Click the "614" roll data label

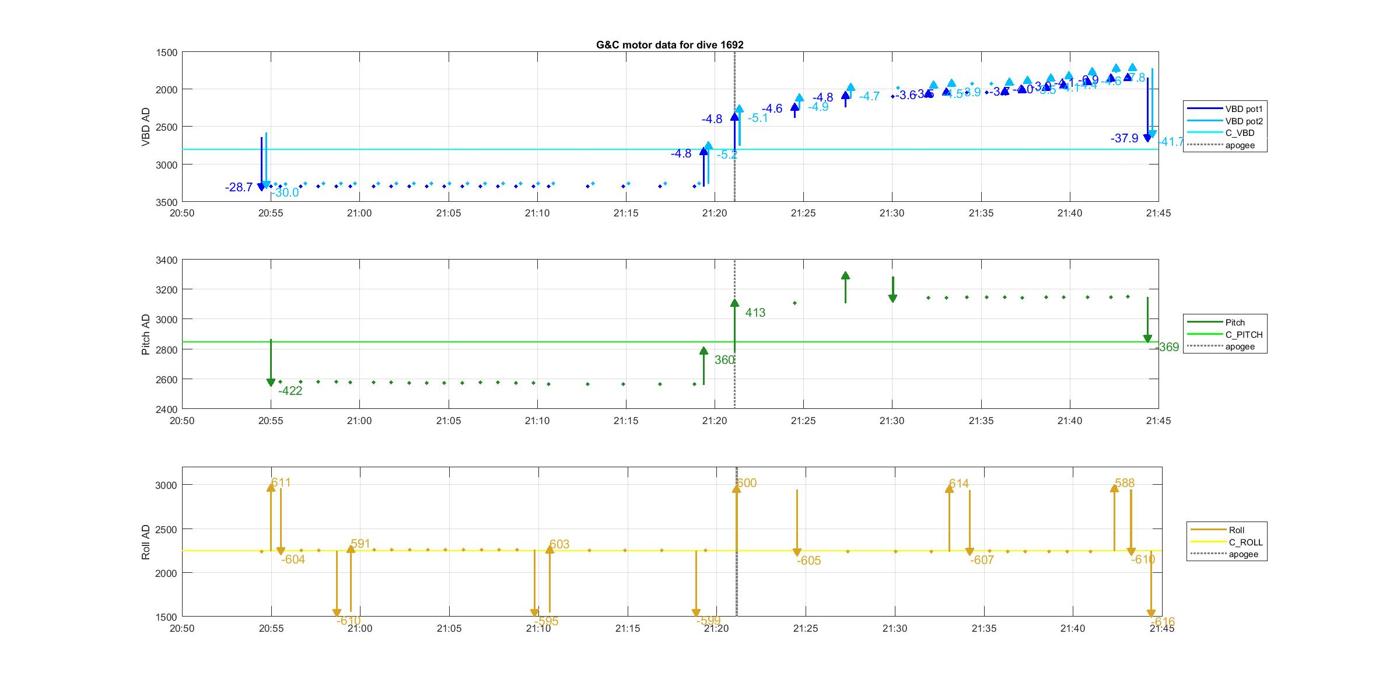959,484
